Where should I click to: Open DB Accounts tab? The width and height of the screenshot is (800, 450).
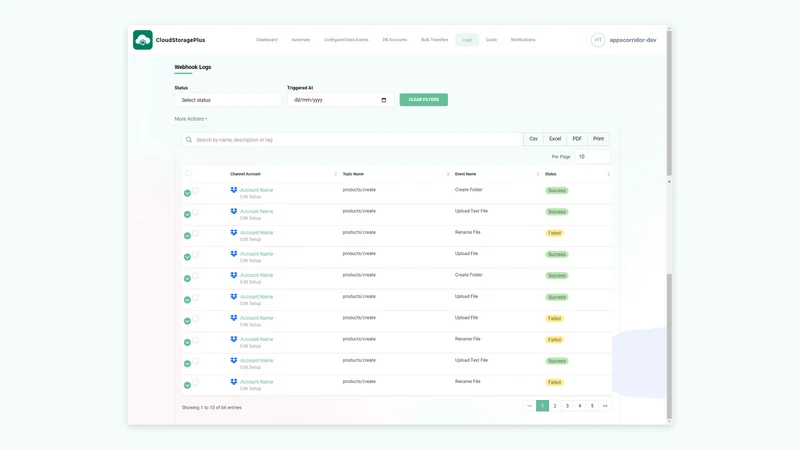tap(394, 40)
